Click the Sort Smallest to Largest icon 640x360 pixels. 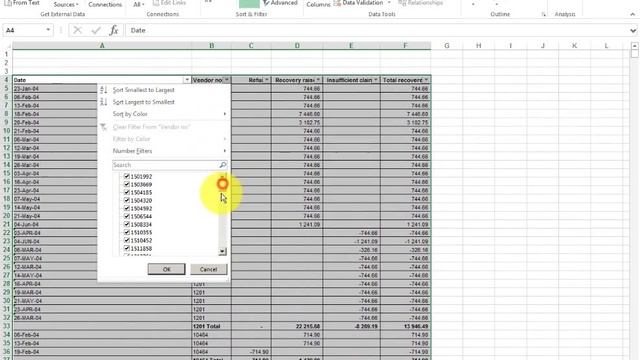104,90
